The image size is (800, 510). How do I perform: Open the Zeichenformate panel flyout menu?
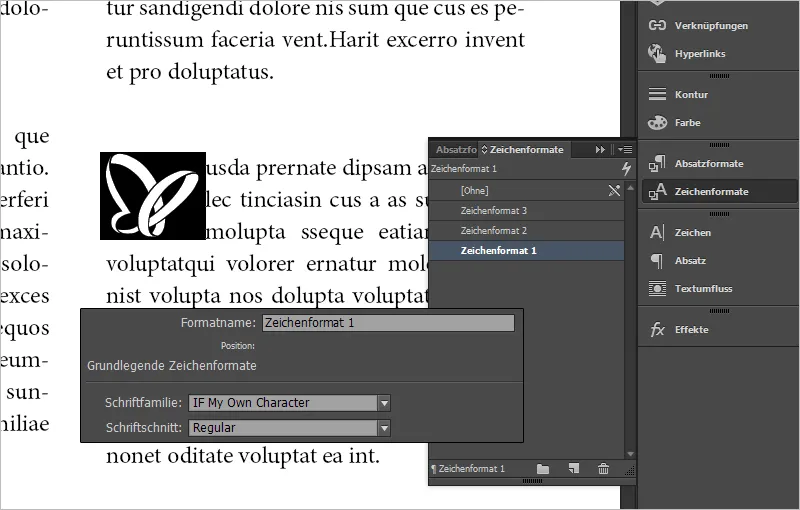point(625,149)
